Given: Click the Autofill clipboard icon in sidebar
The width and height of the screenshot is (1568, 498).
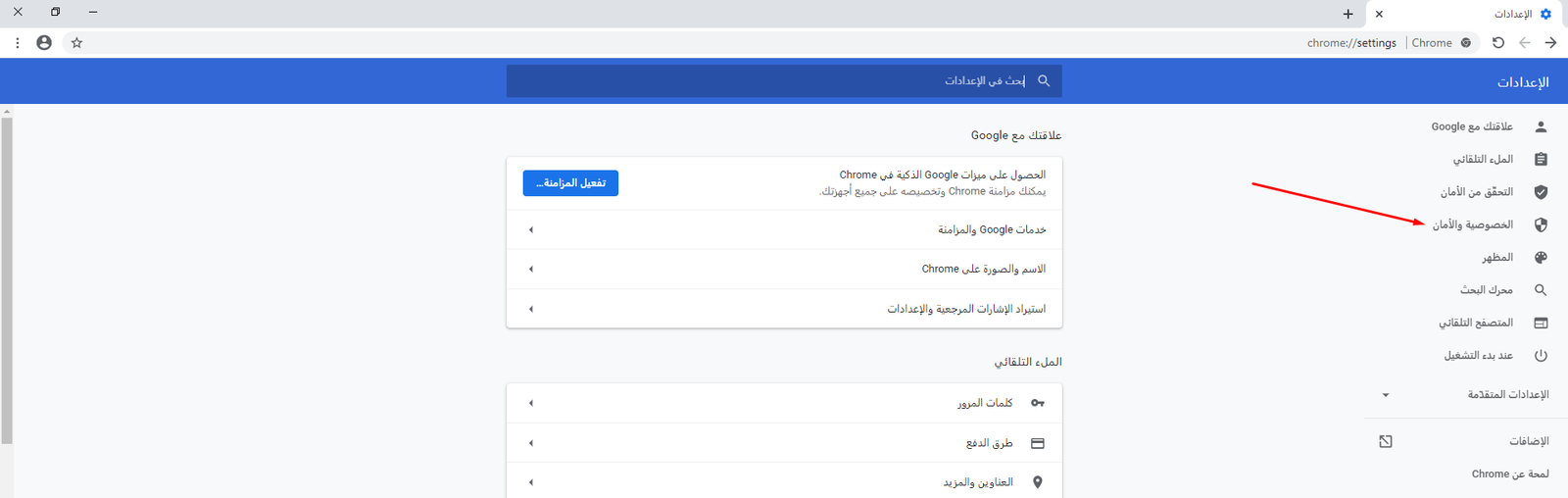Looking at the screenshot, I should [1541, 159].
